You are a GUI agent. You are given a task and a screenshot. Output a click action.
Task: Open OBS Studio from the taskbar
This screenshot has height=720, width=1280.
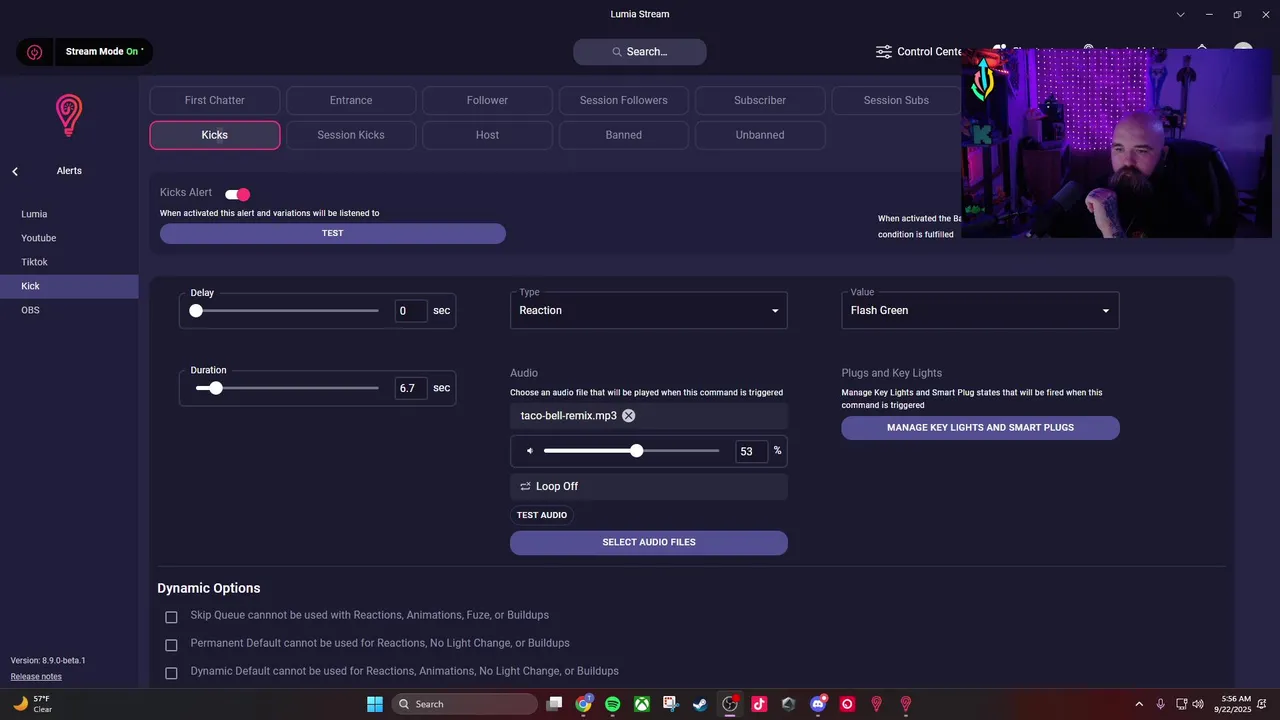[x=730, y=704]
